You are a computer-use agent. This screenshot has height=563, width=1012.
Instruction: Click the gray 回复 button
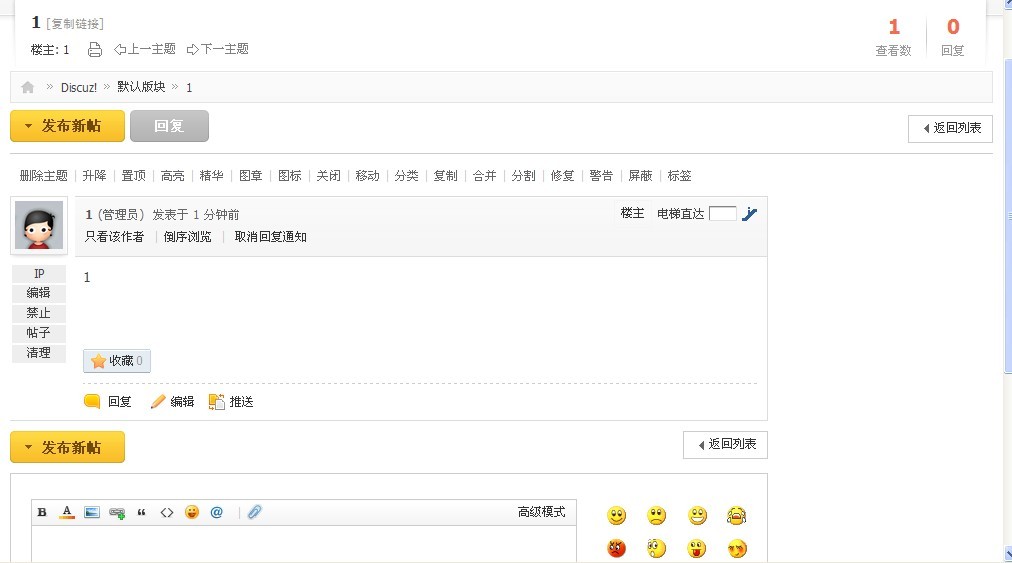(x=169, y=126)
